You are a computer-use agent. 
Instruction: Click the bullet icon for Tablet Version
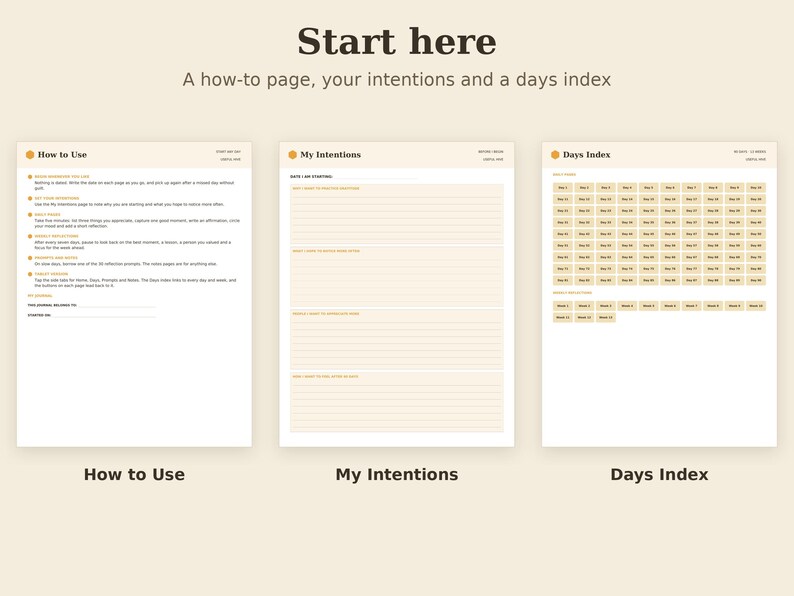30,274
